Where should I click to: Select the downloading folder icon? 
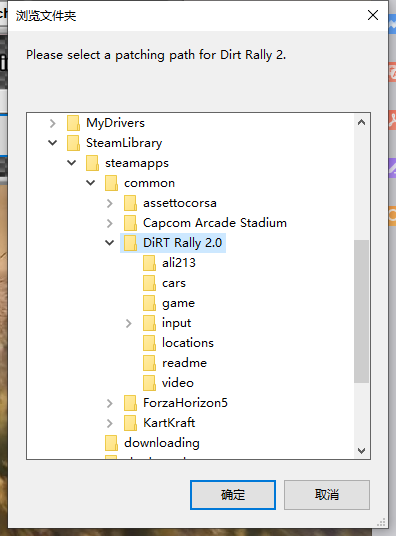[x=111, y=443]
